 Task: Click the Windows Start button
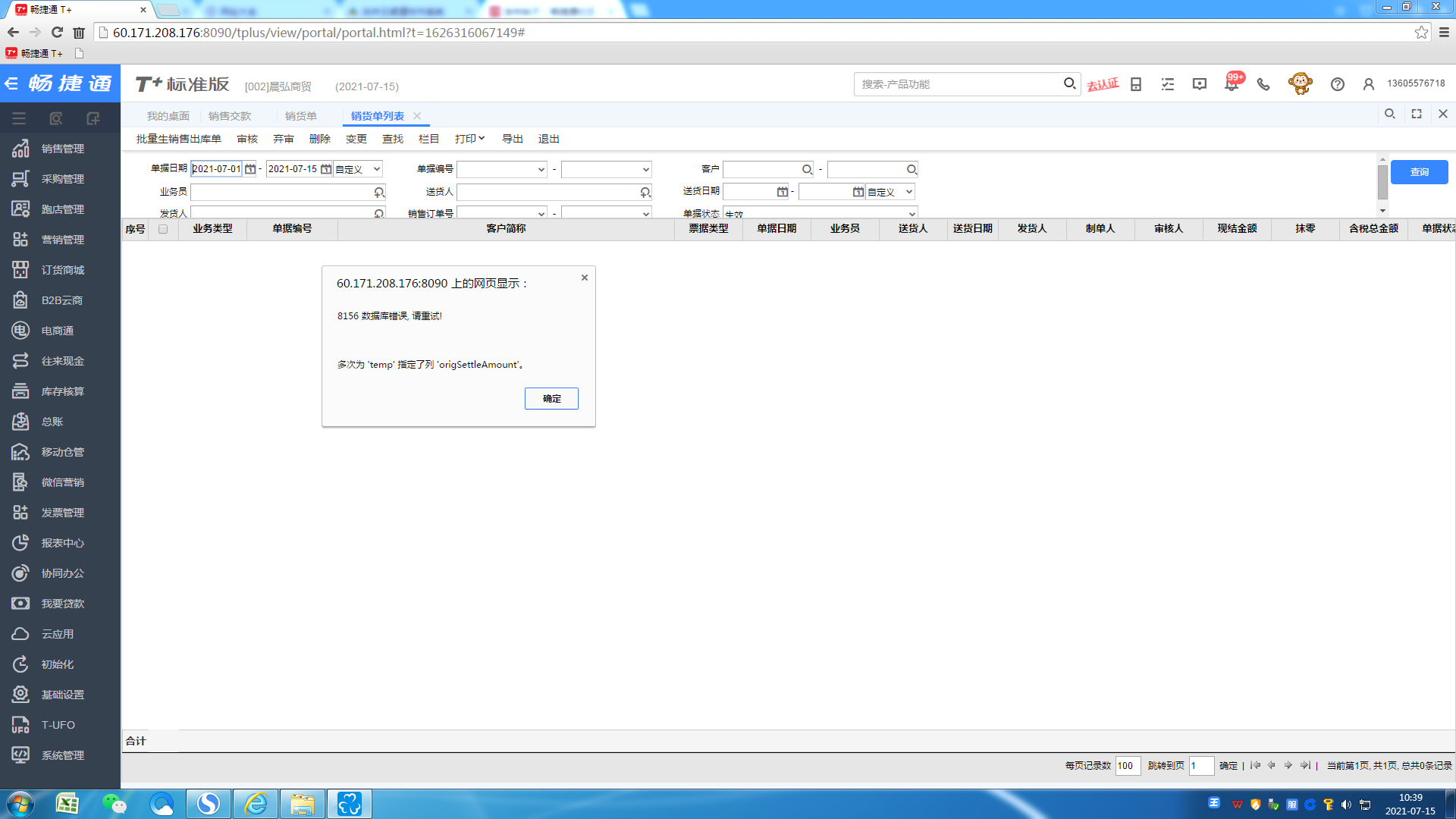[20, 804]
